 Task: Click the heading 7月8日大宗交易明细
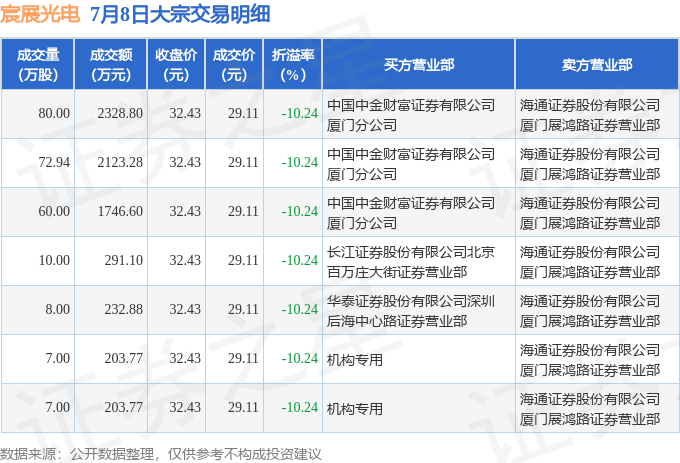(x=180, y=14)
